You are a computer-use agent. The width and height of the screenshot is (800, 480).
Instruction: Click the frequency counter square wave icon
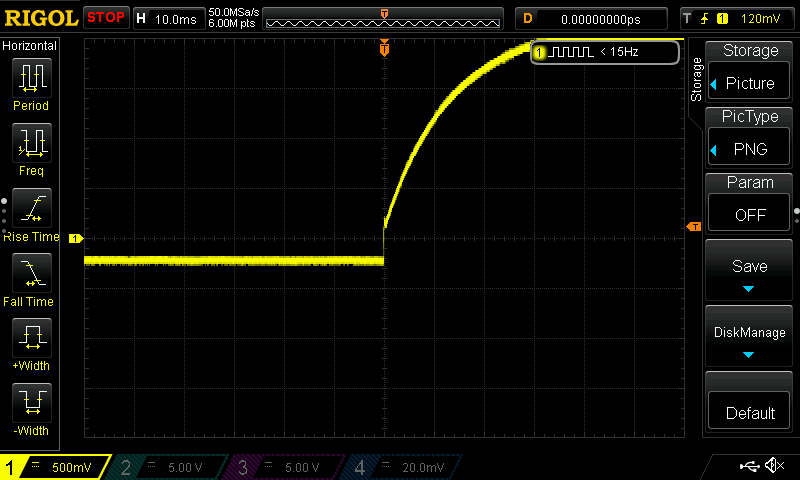click(x=571, y=52)
